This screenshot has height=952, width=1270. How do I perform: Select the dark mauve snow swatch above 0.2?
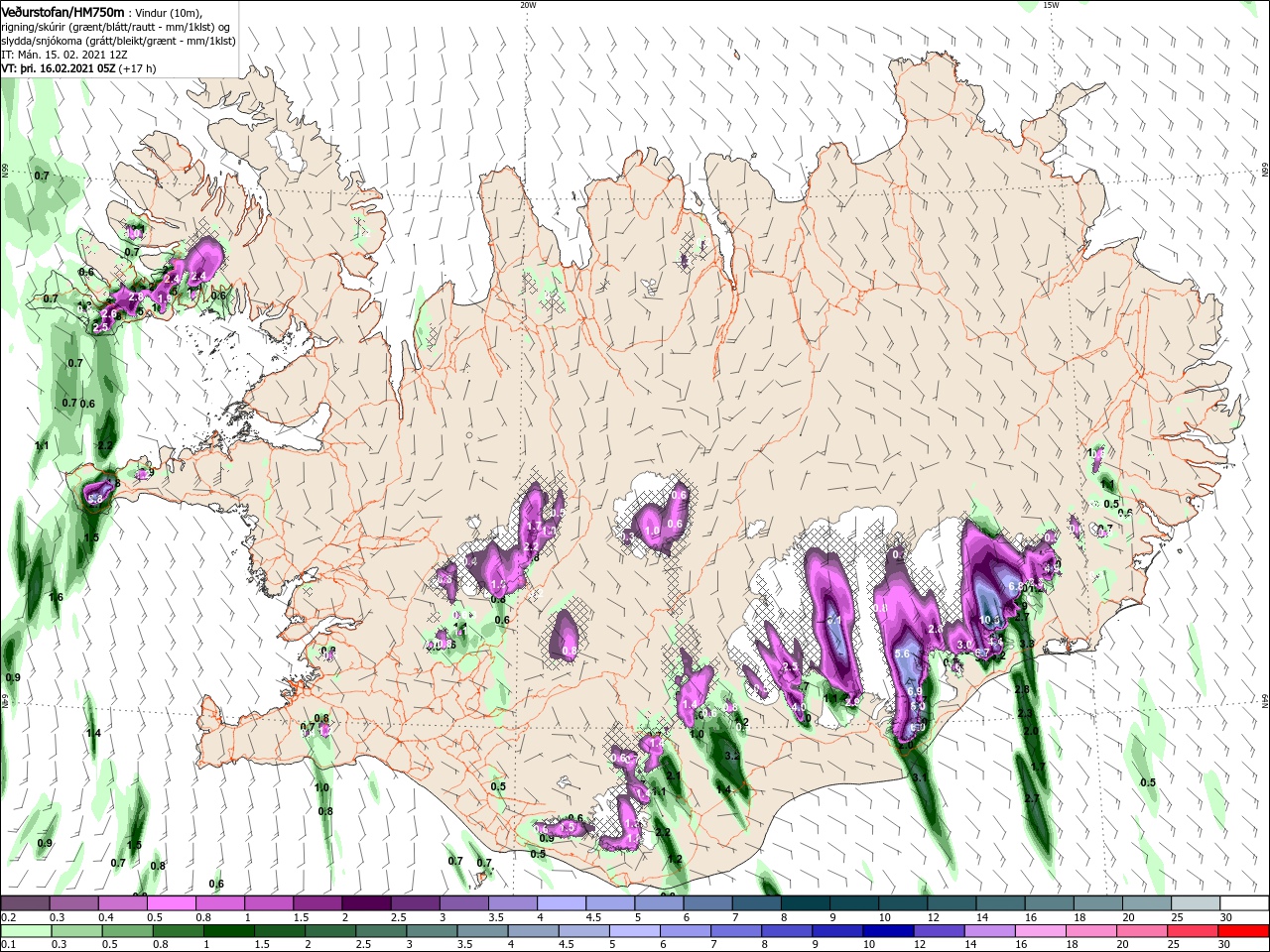25,903
